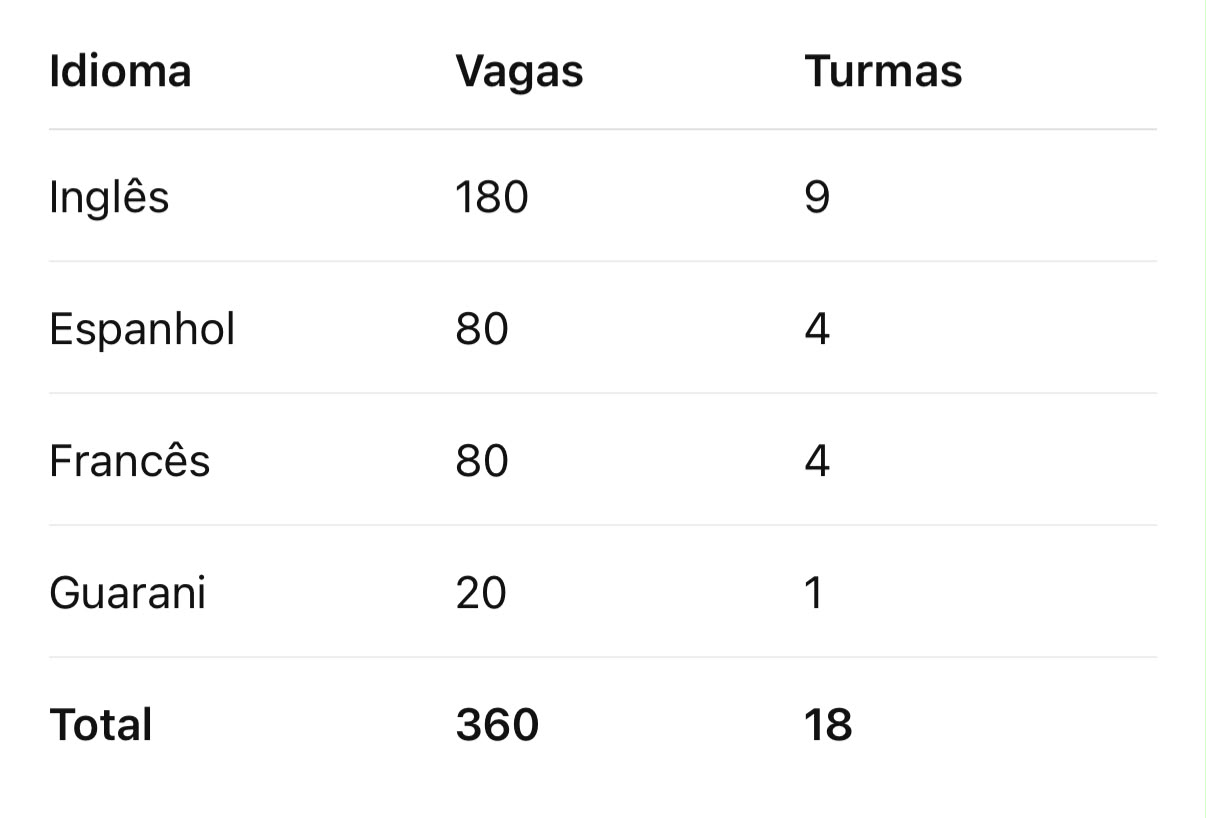The height and width of the screenshot is (818, 1206).
Task: Click Guarani's turmas value 1
Action: [x=813, y=593]
